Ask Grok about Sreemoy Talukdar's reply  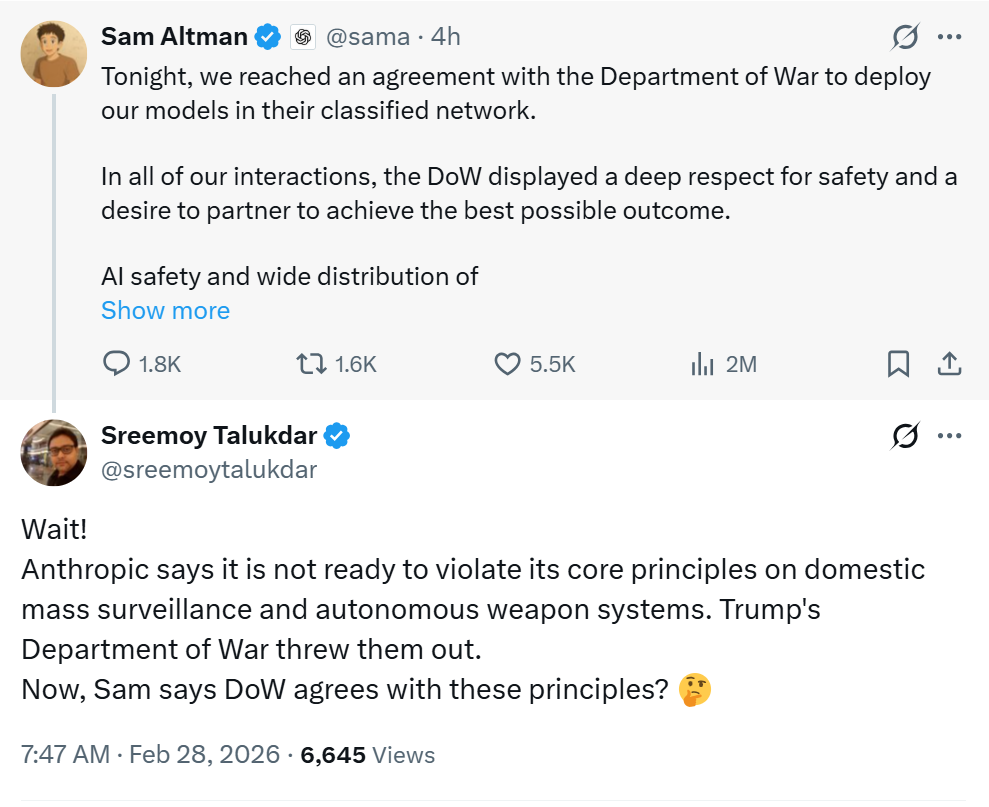click(x=903, y=435)
